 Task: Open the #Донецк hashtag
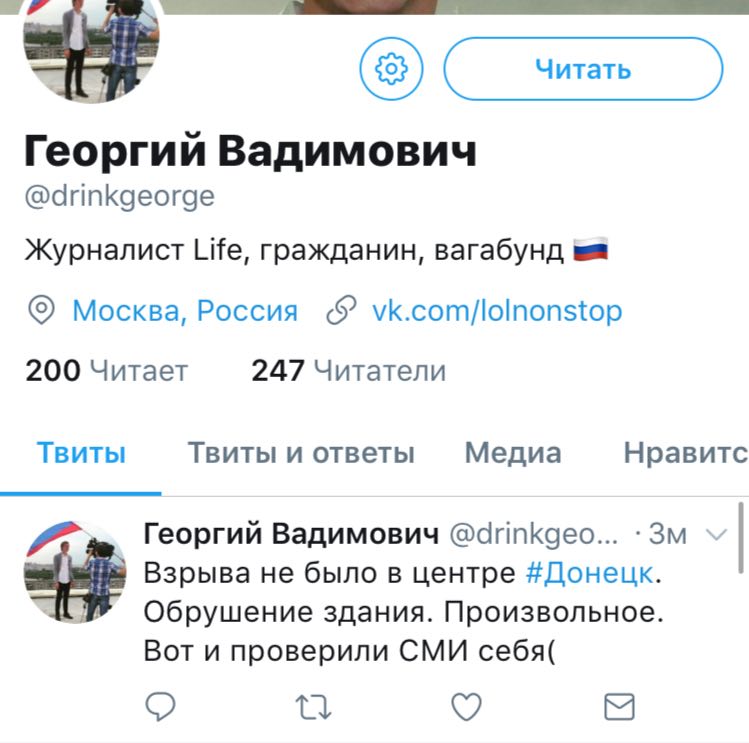(589, 572)
